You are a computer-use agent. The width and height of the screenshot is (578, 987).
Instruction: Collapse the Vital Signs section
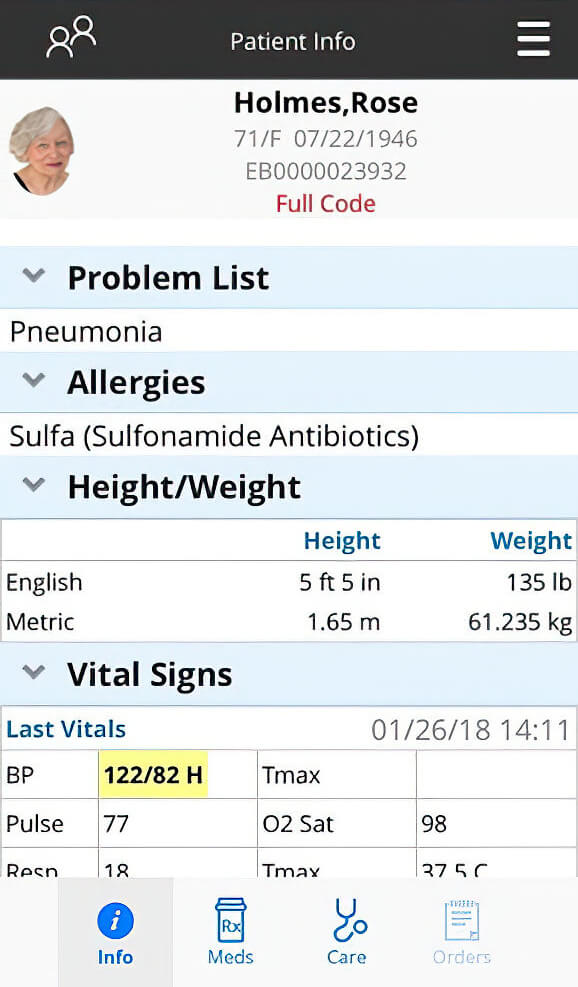pyautogui.click(x=33, y=672)
